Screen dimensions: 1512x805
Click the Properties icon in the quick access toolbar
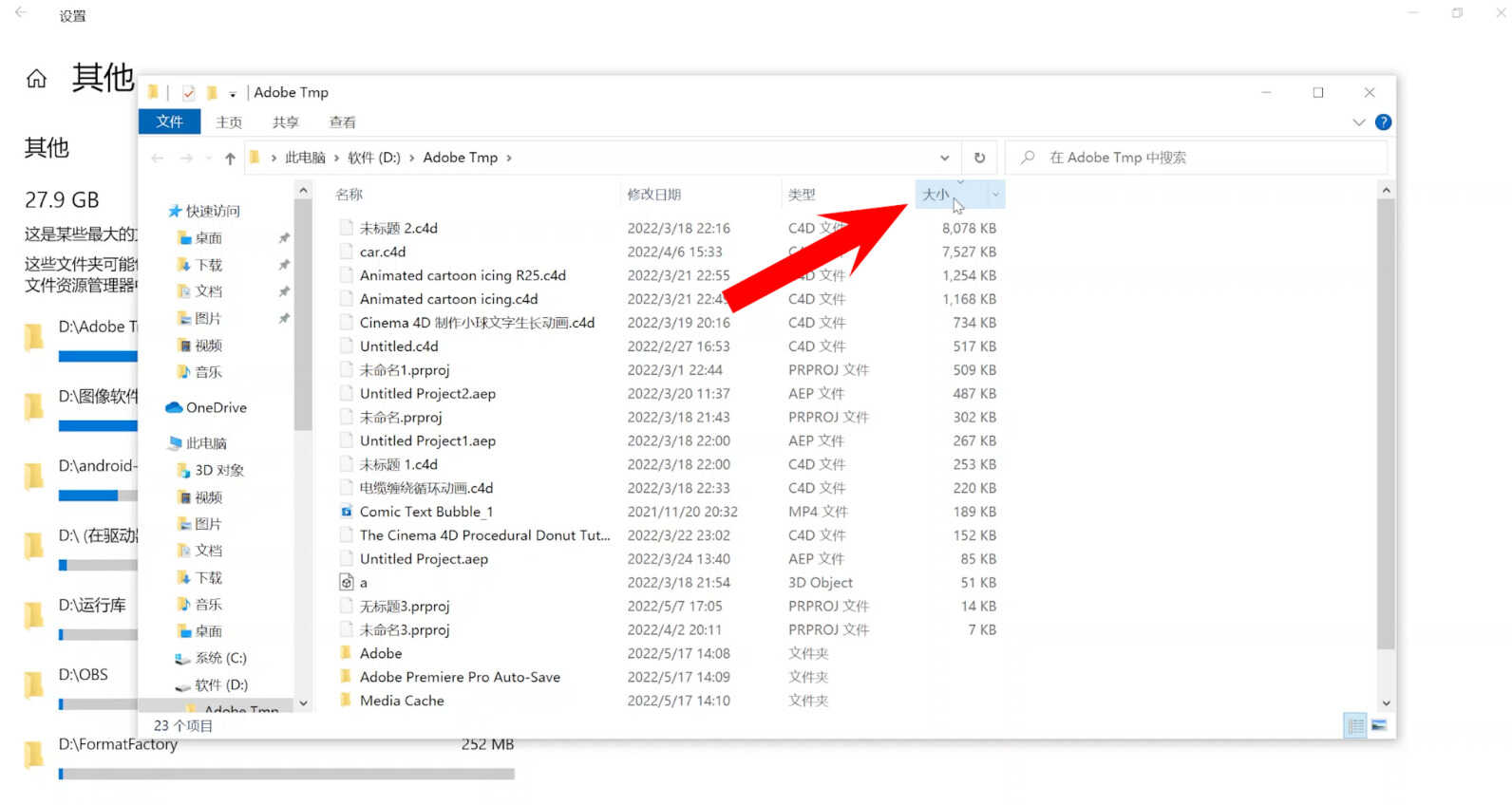point(188,93)
